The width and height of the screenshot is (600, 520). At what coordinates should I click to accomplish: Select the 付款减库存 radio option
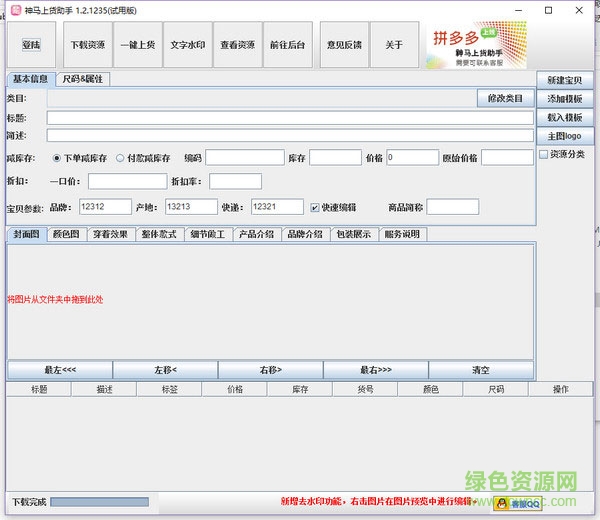pyautogui.click(x=120, y=158)
